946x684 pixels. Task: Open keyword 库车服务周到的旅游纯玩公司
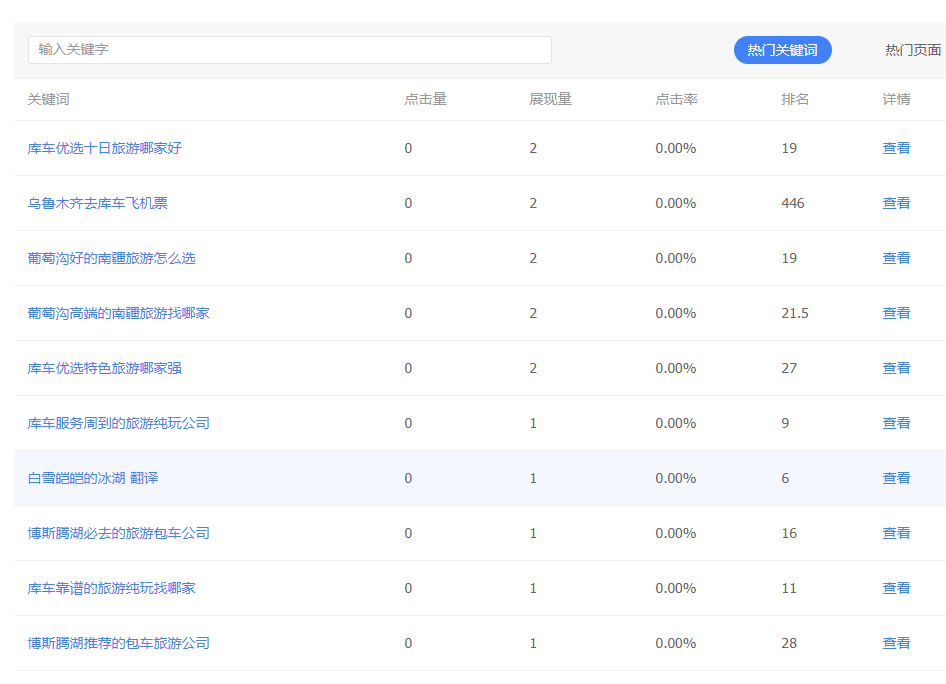pos(118,423)
